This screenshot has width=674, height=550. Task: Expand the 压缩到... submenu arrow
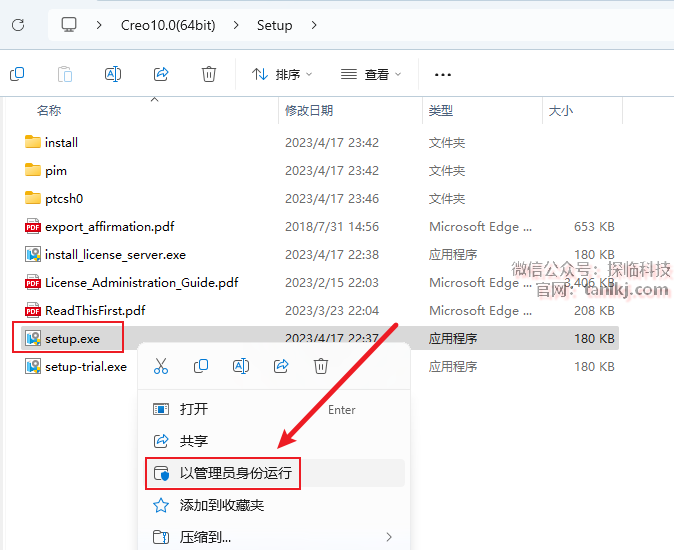pyautogui.click(x=389, y=537)
